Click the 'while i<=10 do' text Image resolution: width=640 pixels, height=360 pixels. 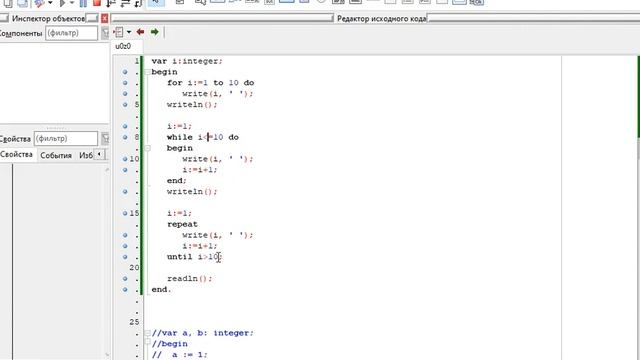(x=203, y=137)
